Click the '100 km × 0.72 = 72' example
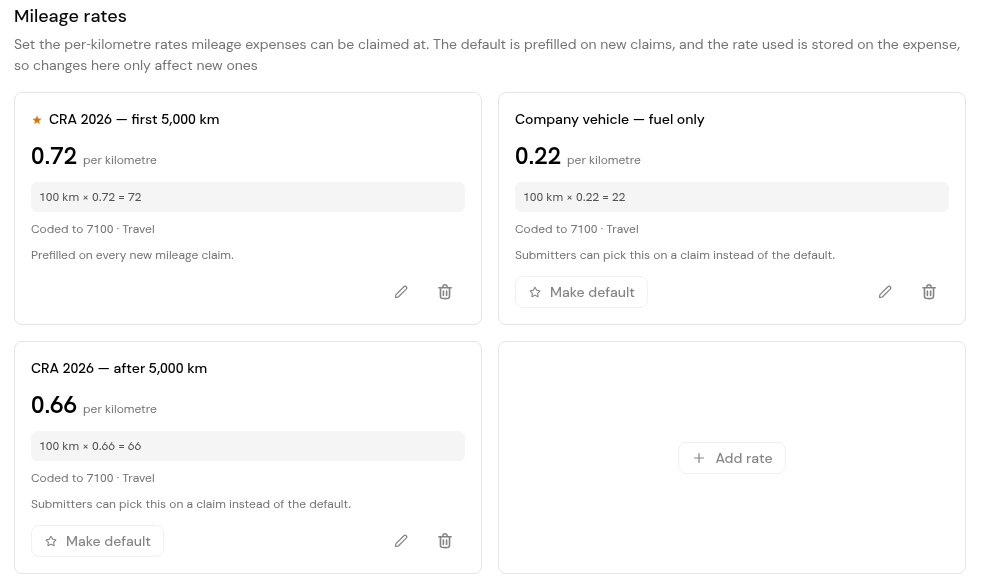 [x=248, y=197]
